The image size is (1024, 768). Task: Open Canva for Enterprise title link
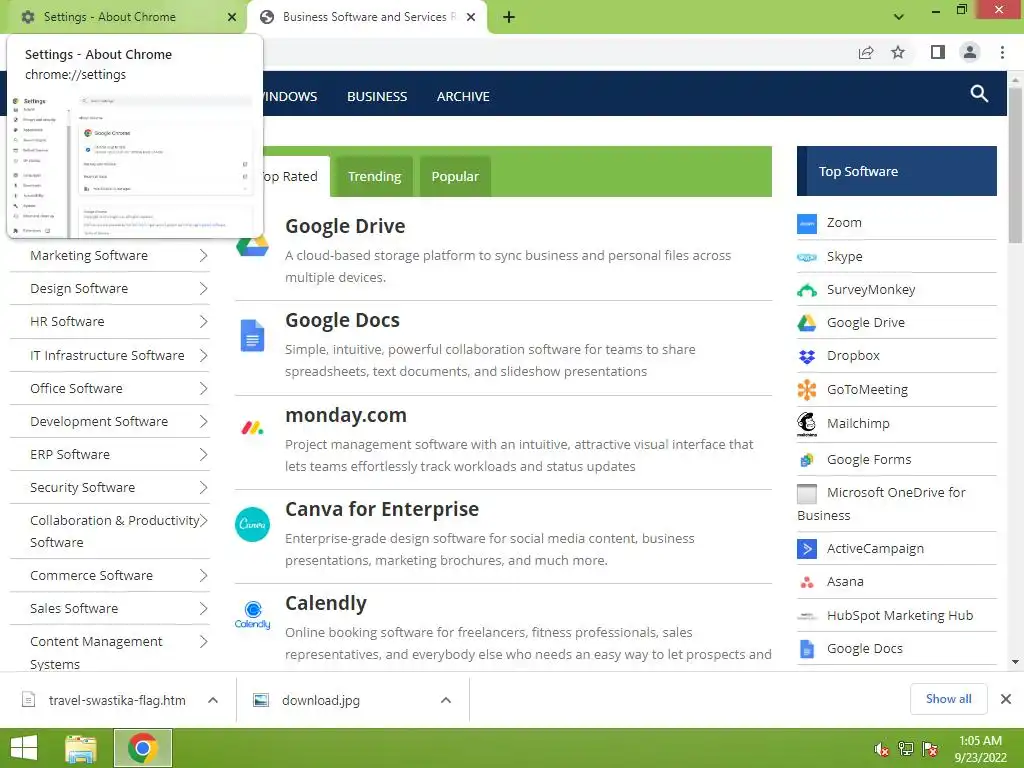(x=382, y=509)
